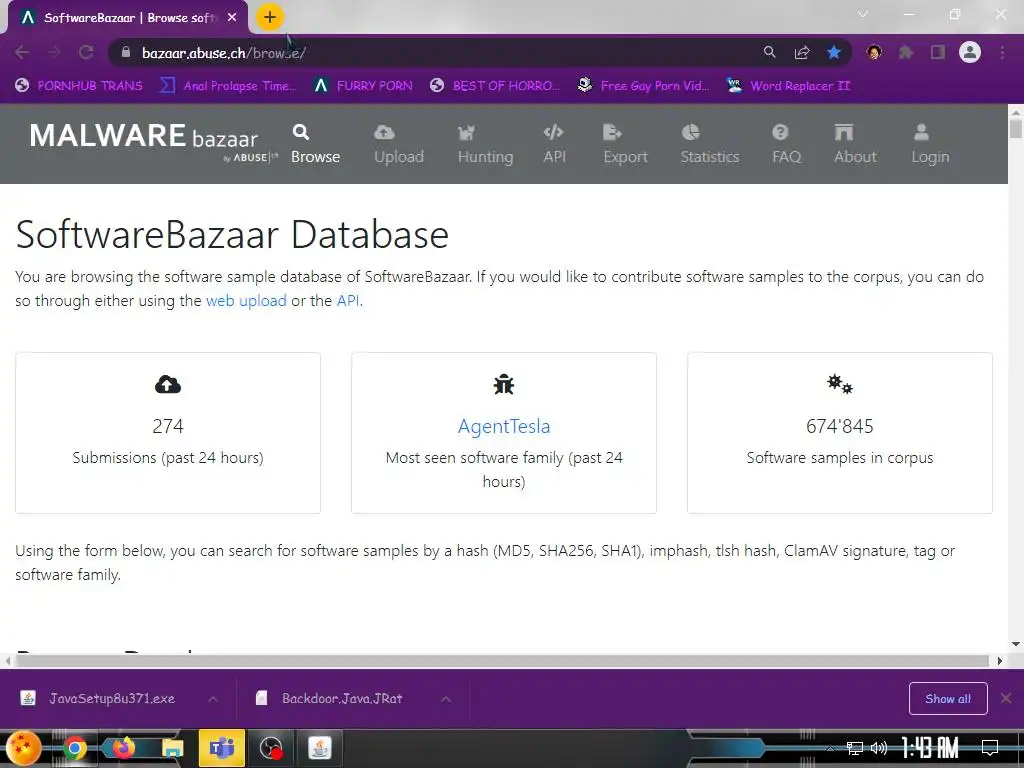Open the Start orb button
Screen dimensions: 1024x768
24,748
